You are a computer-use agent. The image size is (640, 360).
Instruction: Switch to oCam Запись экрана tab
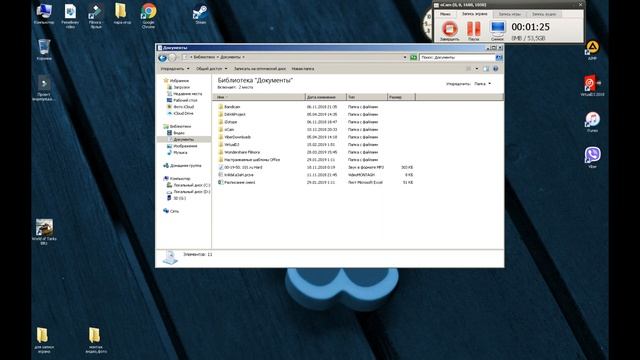pyautogui.click(x=474, y=14)
